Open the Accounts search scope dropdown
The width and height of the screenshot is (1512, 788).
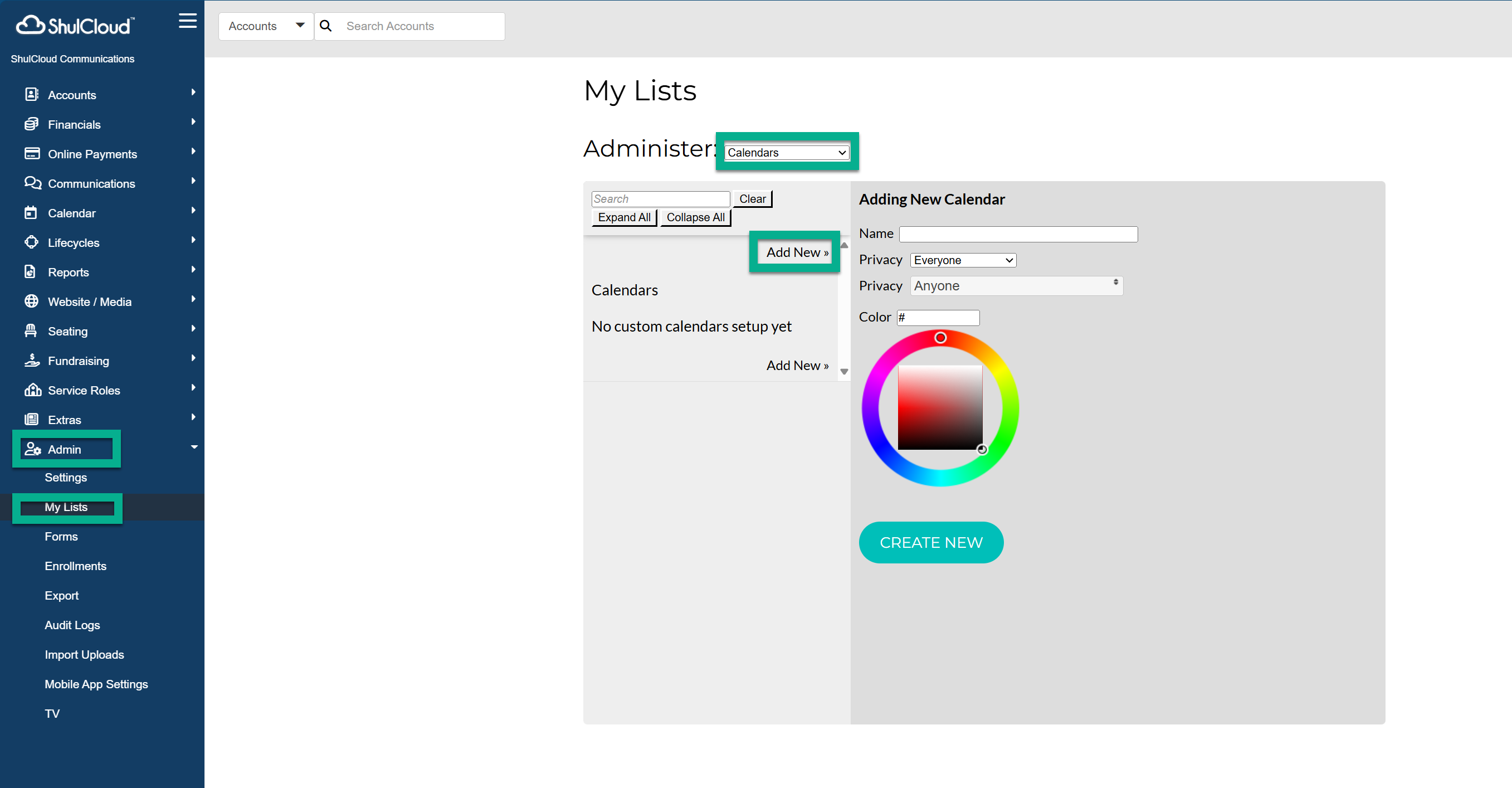point(266,26)
